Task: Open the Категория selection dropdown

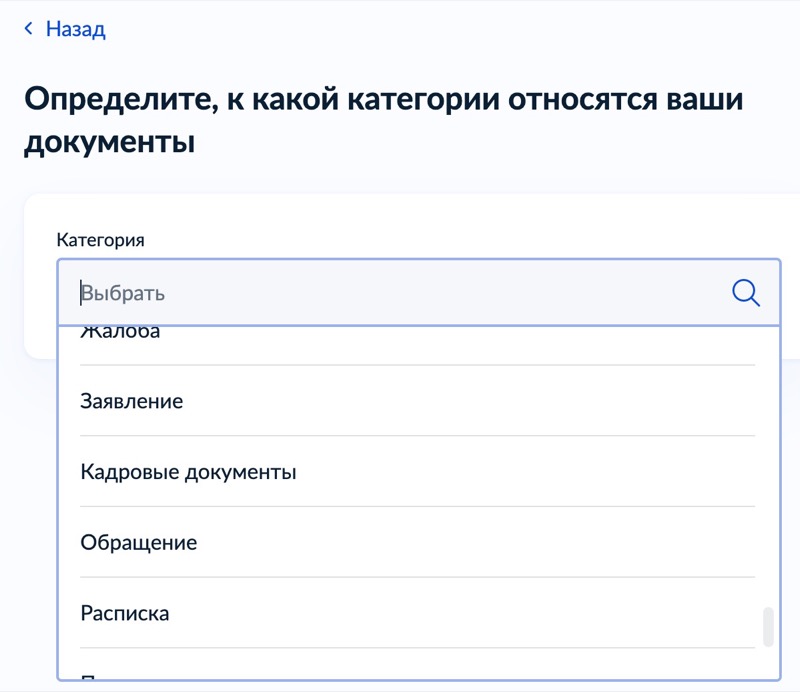Action: pyautogui.click(x=400, y=293)
